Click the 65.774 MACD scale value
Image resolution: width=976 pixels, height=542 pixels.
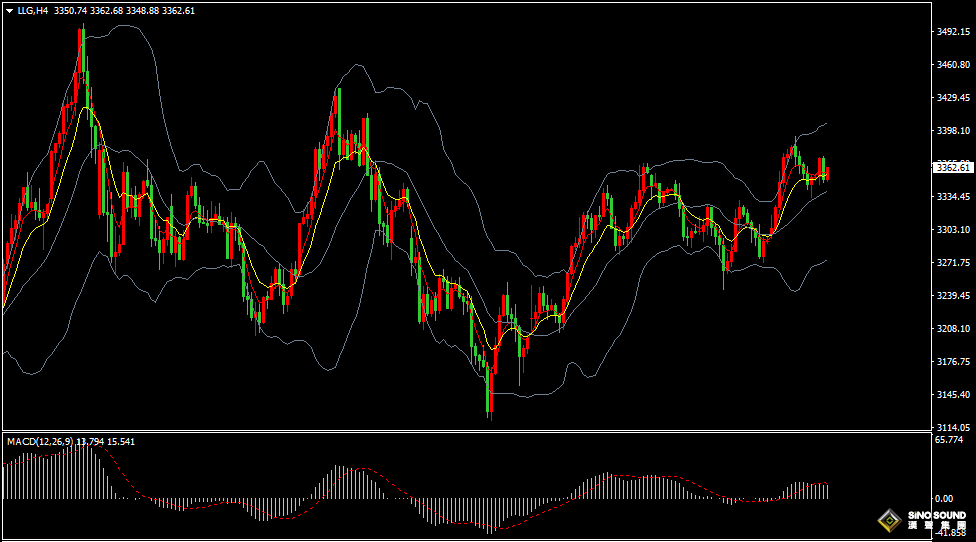(949, 439)
